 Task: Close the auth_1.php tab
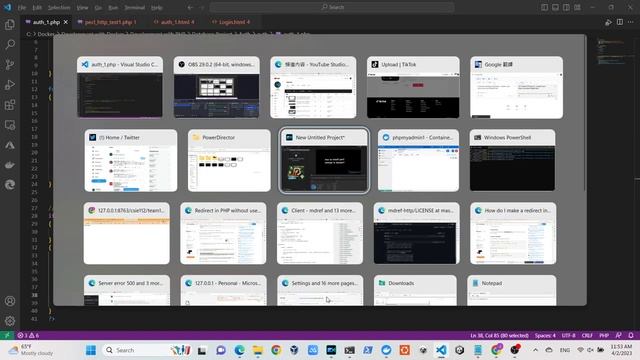tap(66, 22)
